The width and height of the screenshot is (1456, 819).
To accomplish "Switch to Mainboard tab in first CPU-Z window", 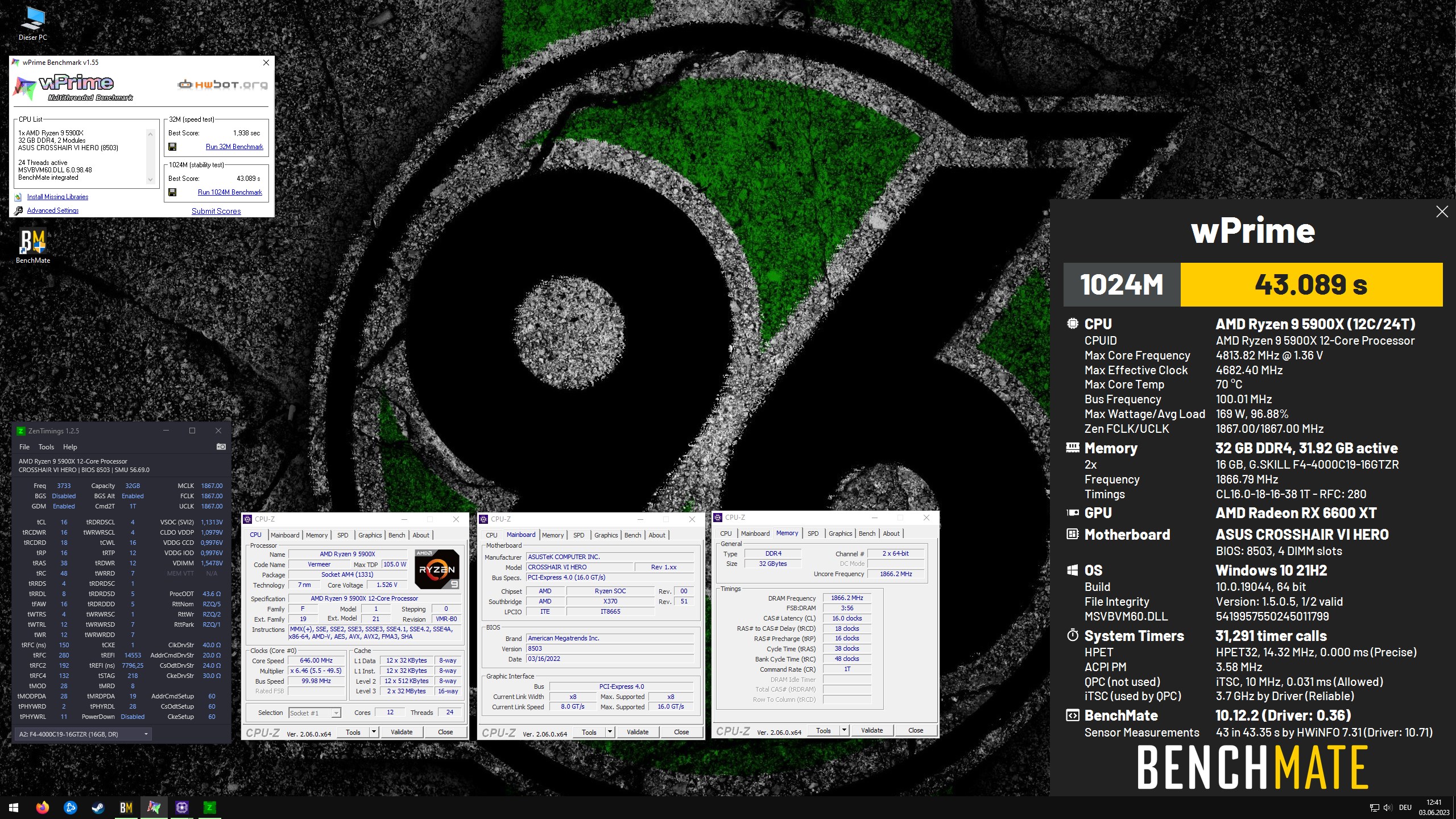I will pos(285,535).
